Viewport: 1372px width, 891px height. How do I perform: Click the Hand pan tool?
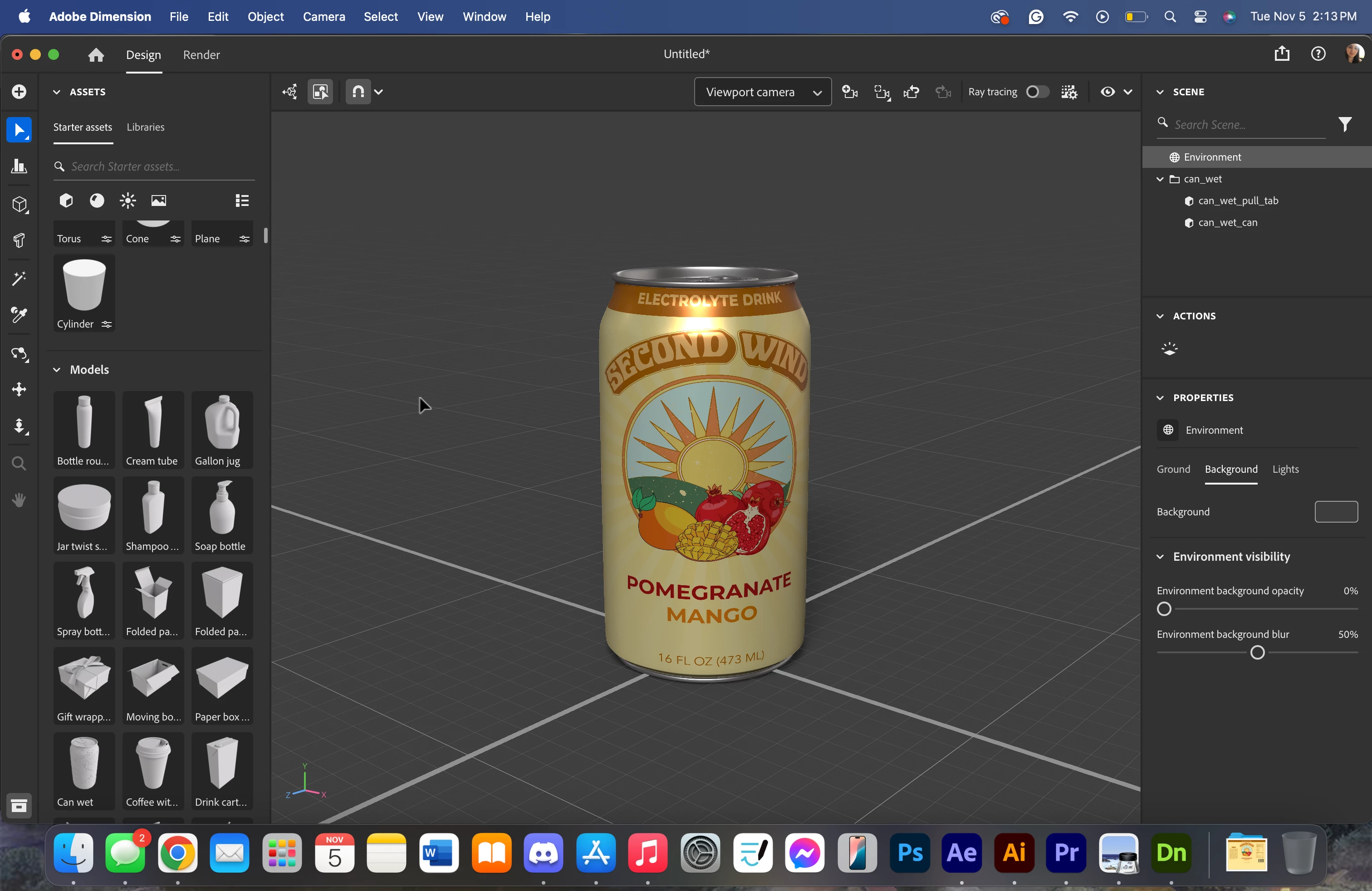(x=19, y=500)
